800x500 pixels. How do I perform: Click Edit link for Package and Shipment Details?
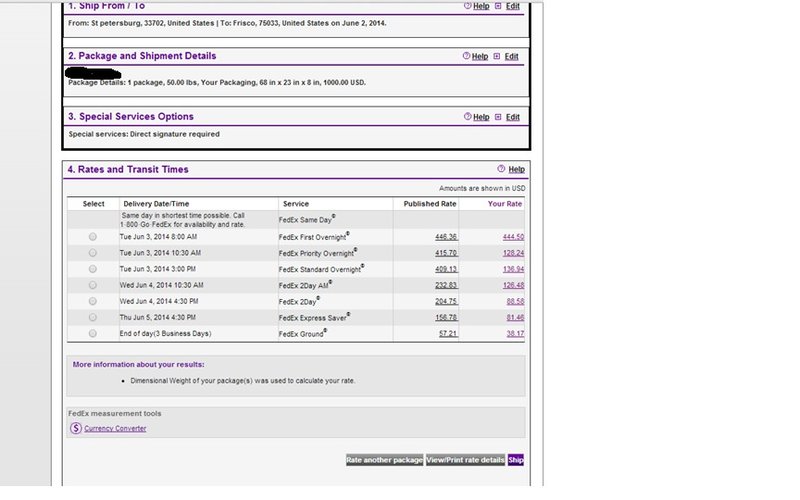coord(511,57)
